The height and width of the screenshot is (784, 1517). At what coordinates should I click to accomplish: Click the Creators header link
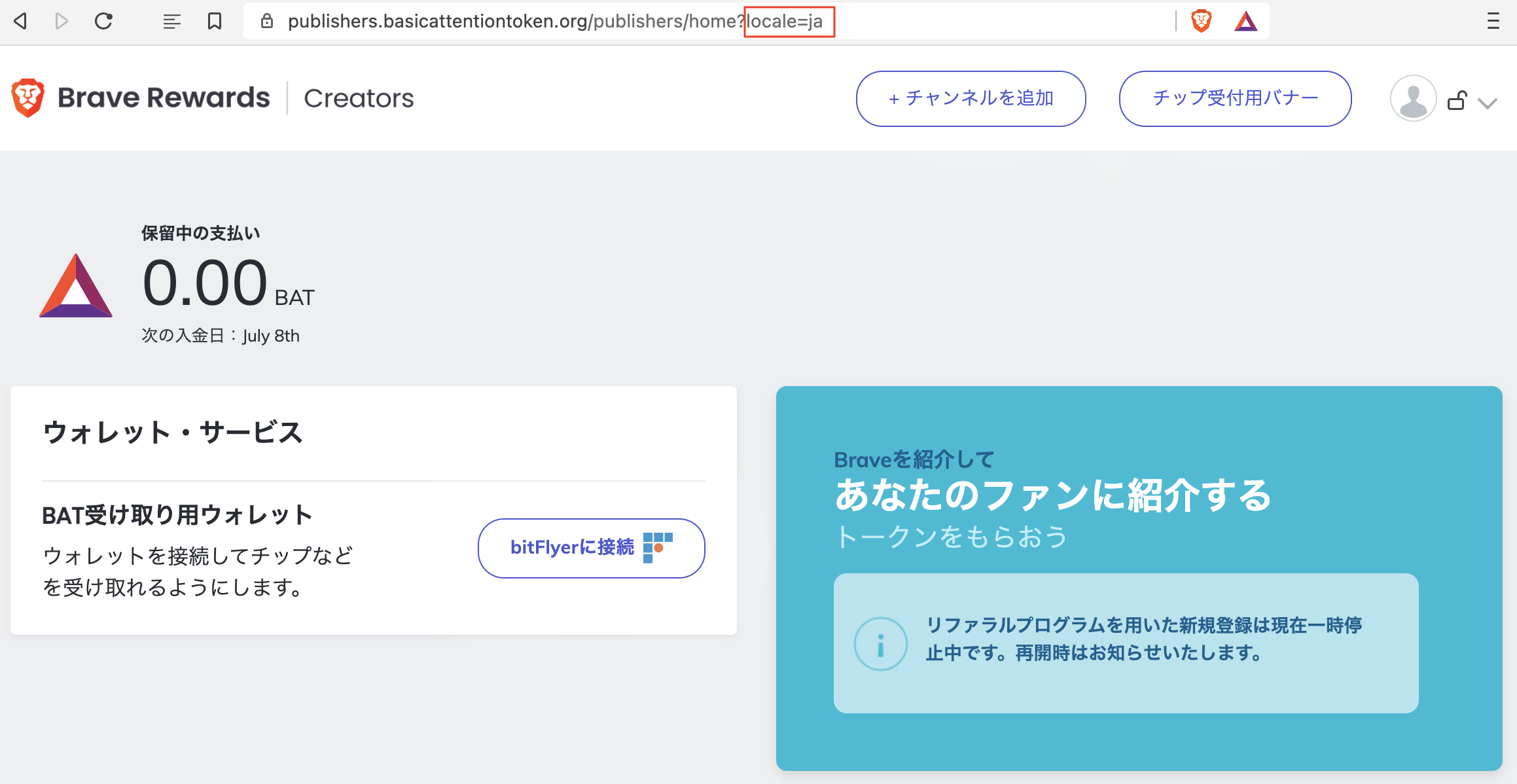[x=359, y=98]
